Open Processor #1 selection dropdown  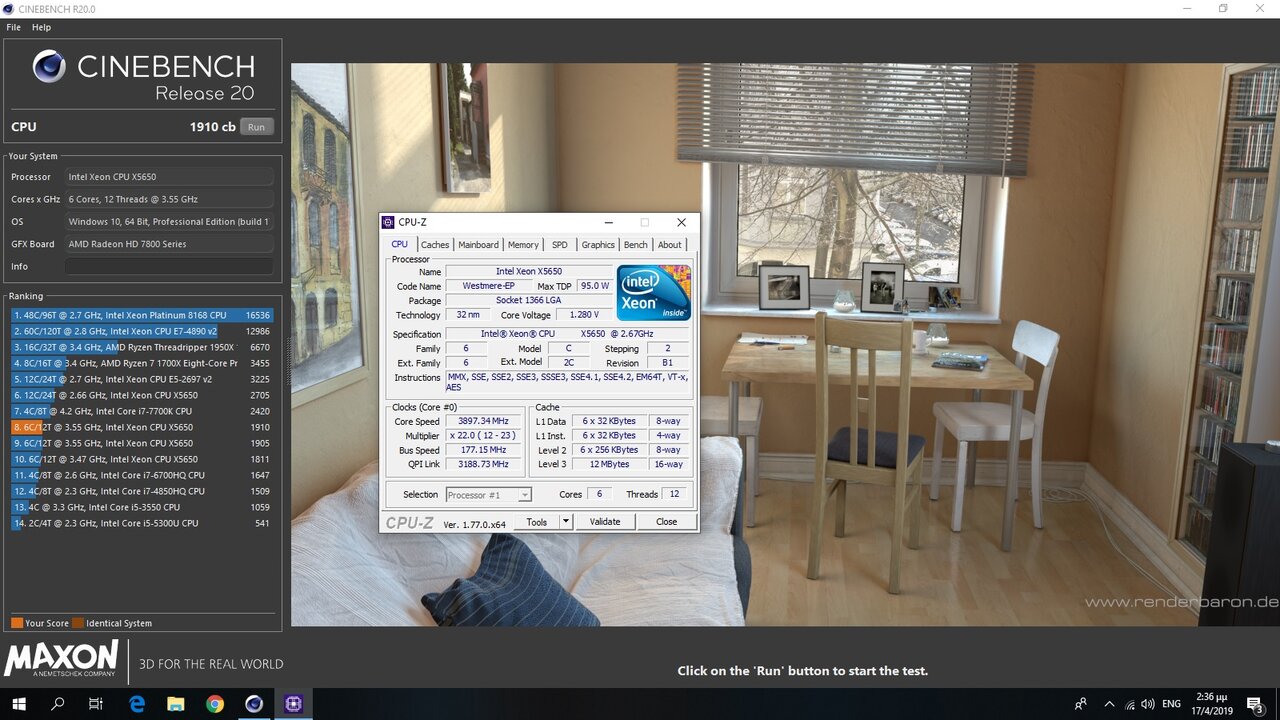[488, 494]
